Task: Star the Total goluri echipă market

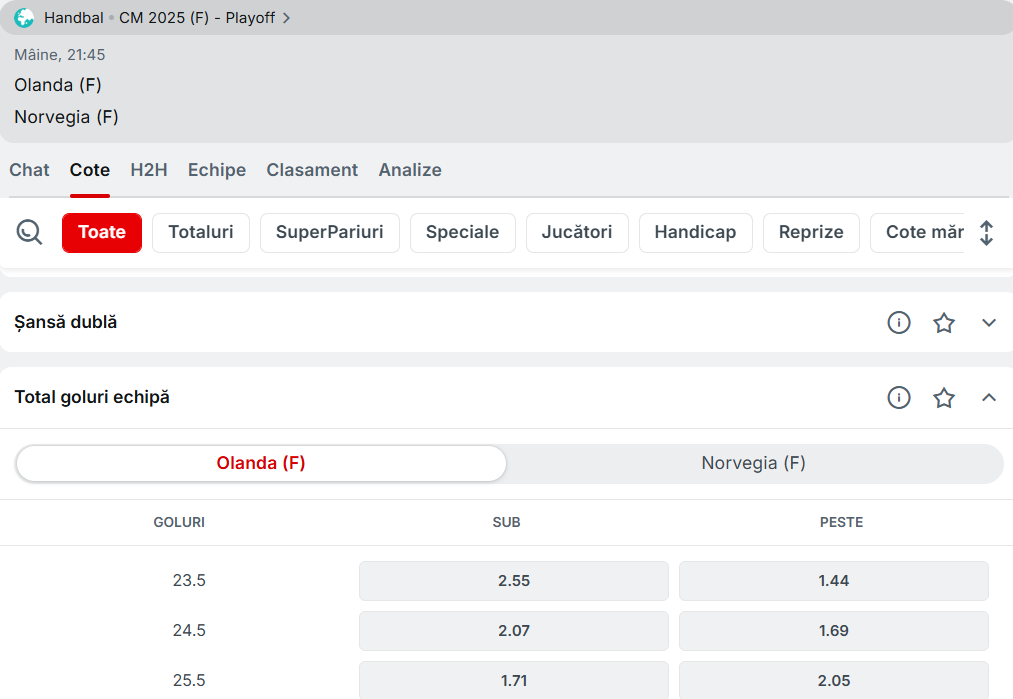Action: 944,398
